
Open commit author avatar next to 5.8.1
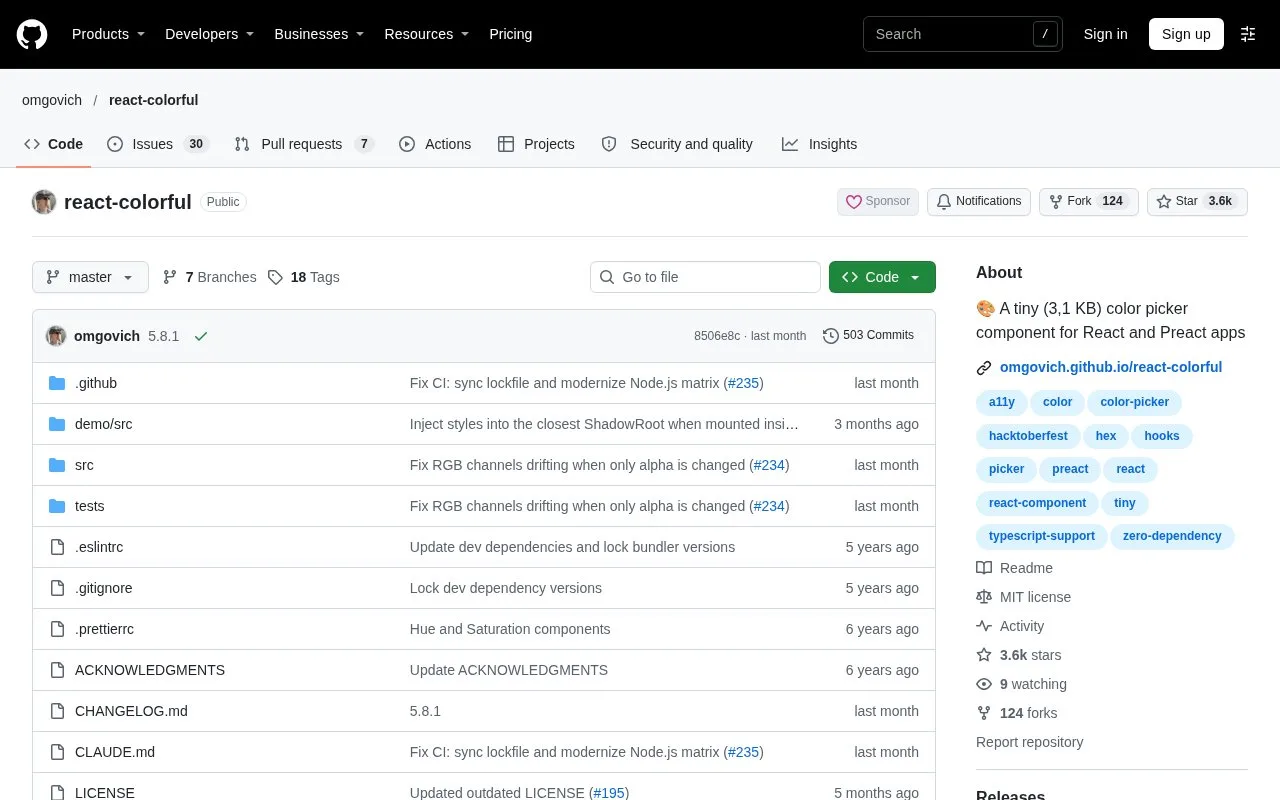coord(56,336)
